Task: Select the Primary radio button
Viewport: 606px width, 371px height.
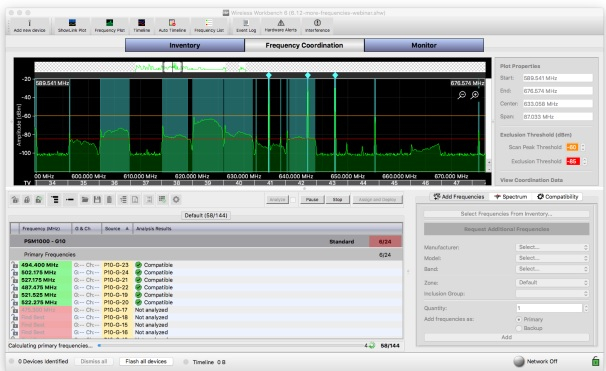Action: [x=519, y=319]
